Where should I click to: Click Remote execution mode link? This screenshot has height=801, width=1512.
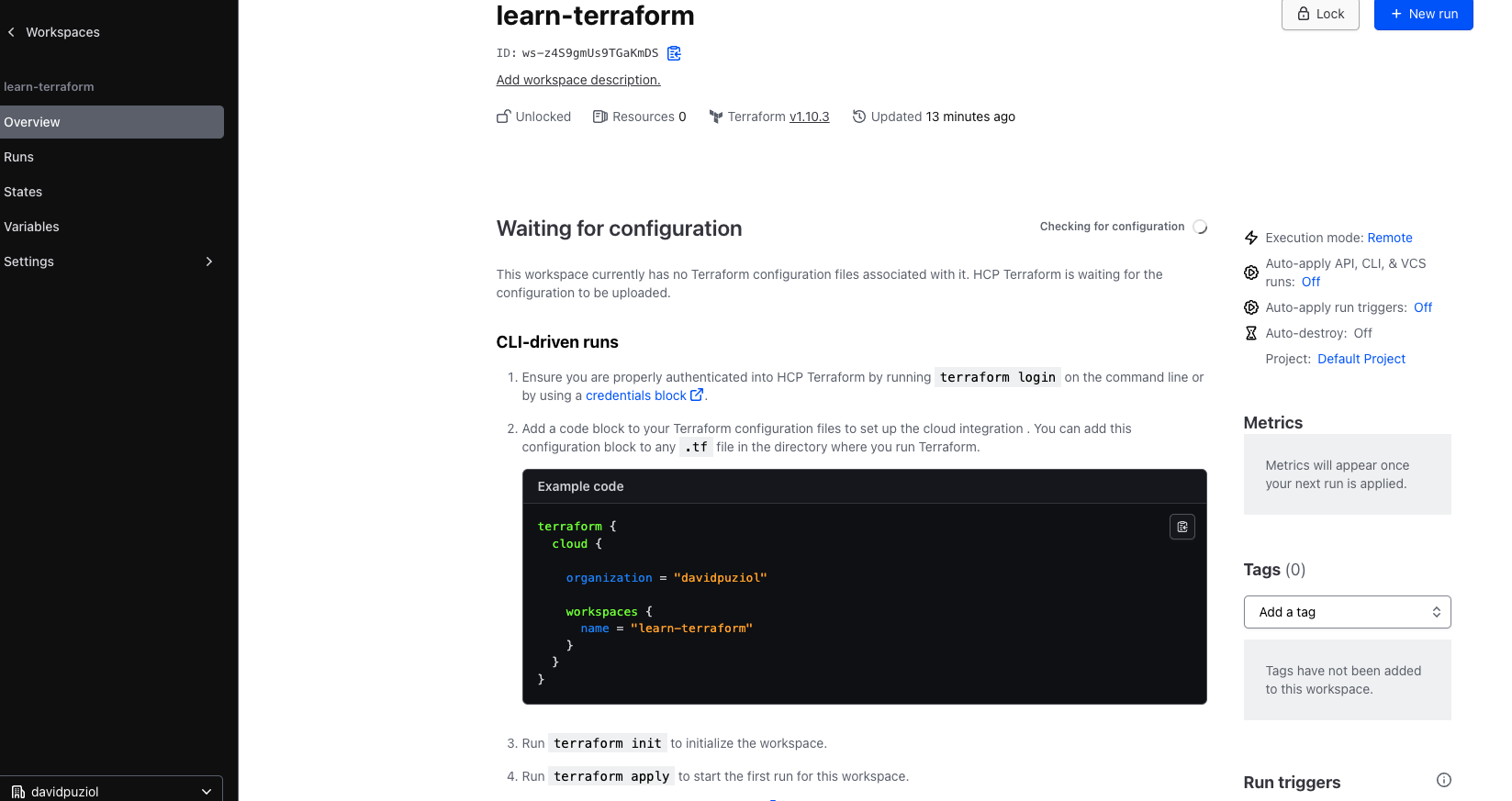(x=1390, y=238)
